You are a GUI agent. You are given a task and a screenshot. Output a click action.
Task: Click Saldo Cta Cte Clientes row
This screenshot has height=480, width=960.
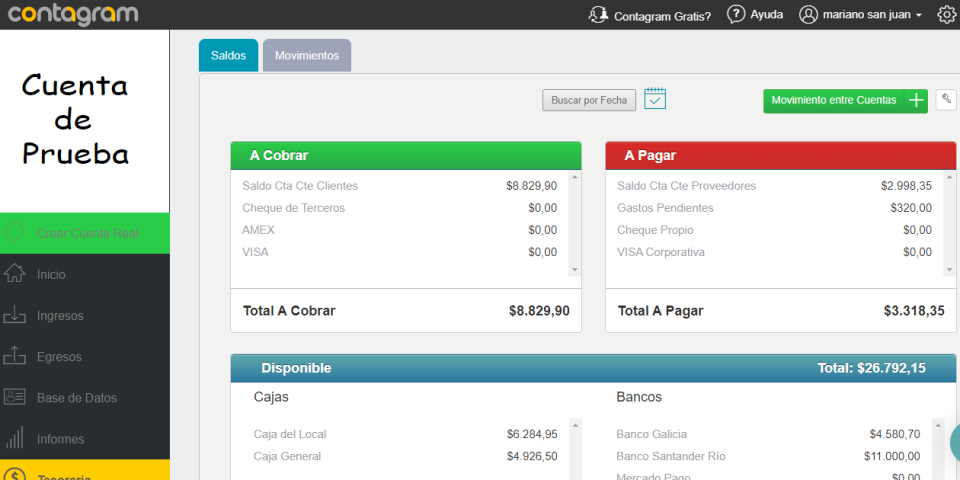coord(400,186)
